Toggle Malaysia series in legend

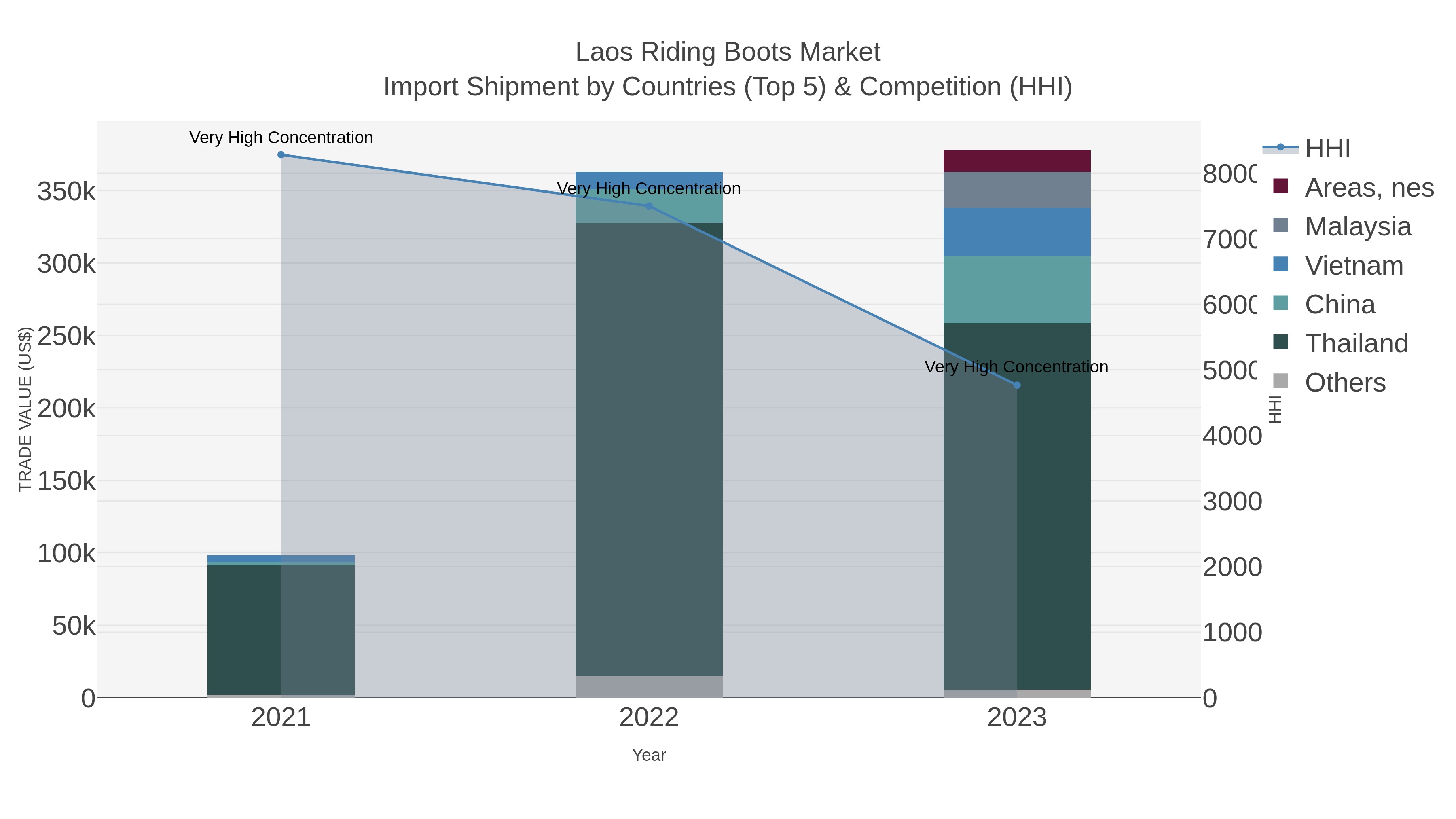(1342, 226)
